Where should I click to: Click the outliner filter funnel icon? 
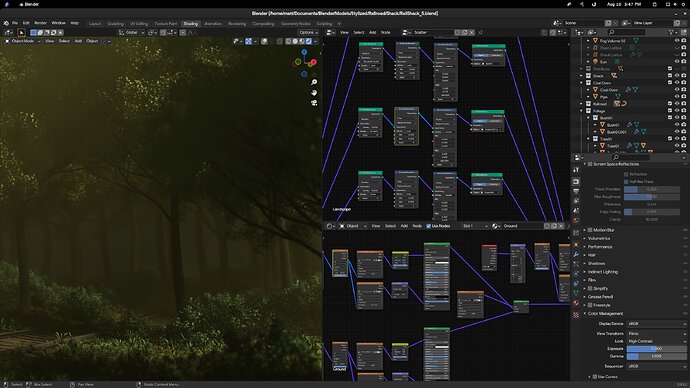tap(671, 33)
